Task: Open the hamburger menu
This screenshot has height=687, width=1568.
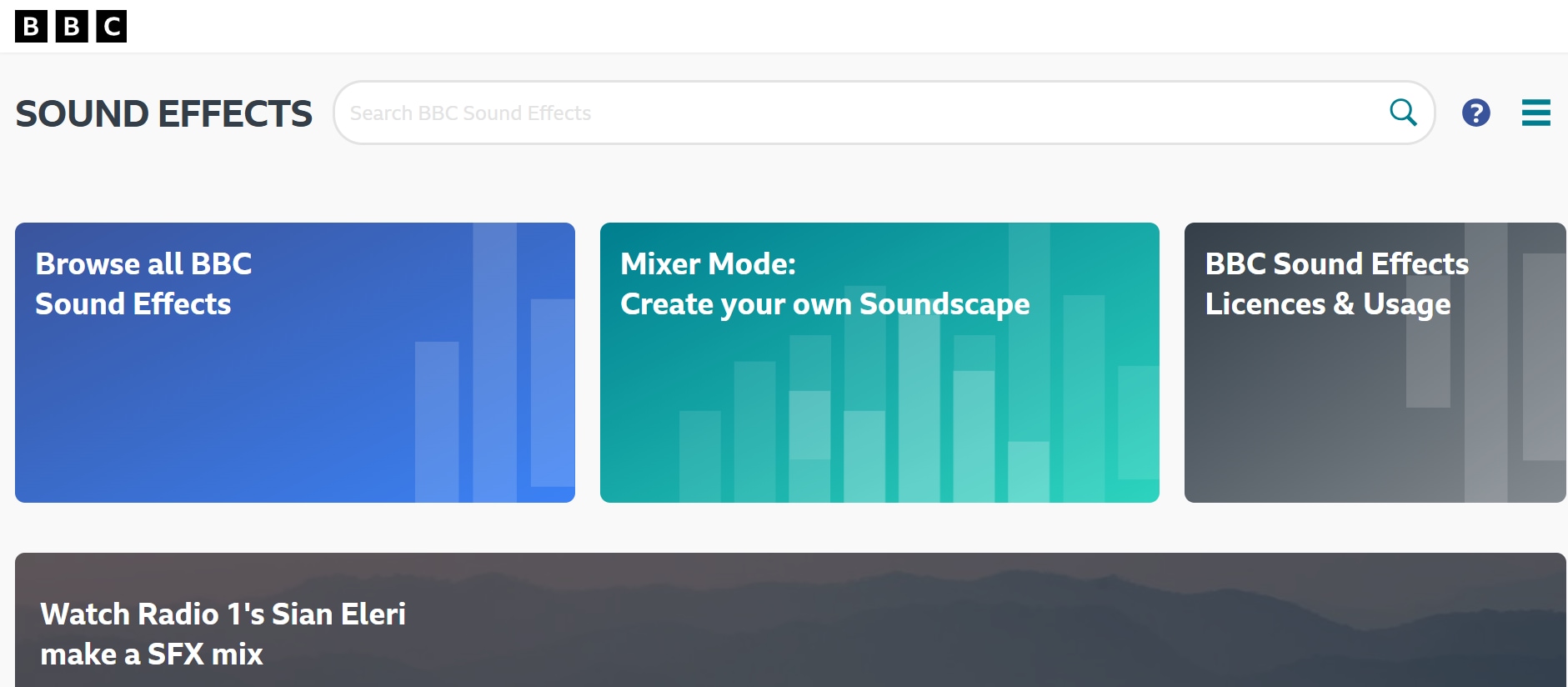Action: [x=1535, y=113]
